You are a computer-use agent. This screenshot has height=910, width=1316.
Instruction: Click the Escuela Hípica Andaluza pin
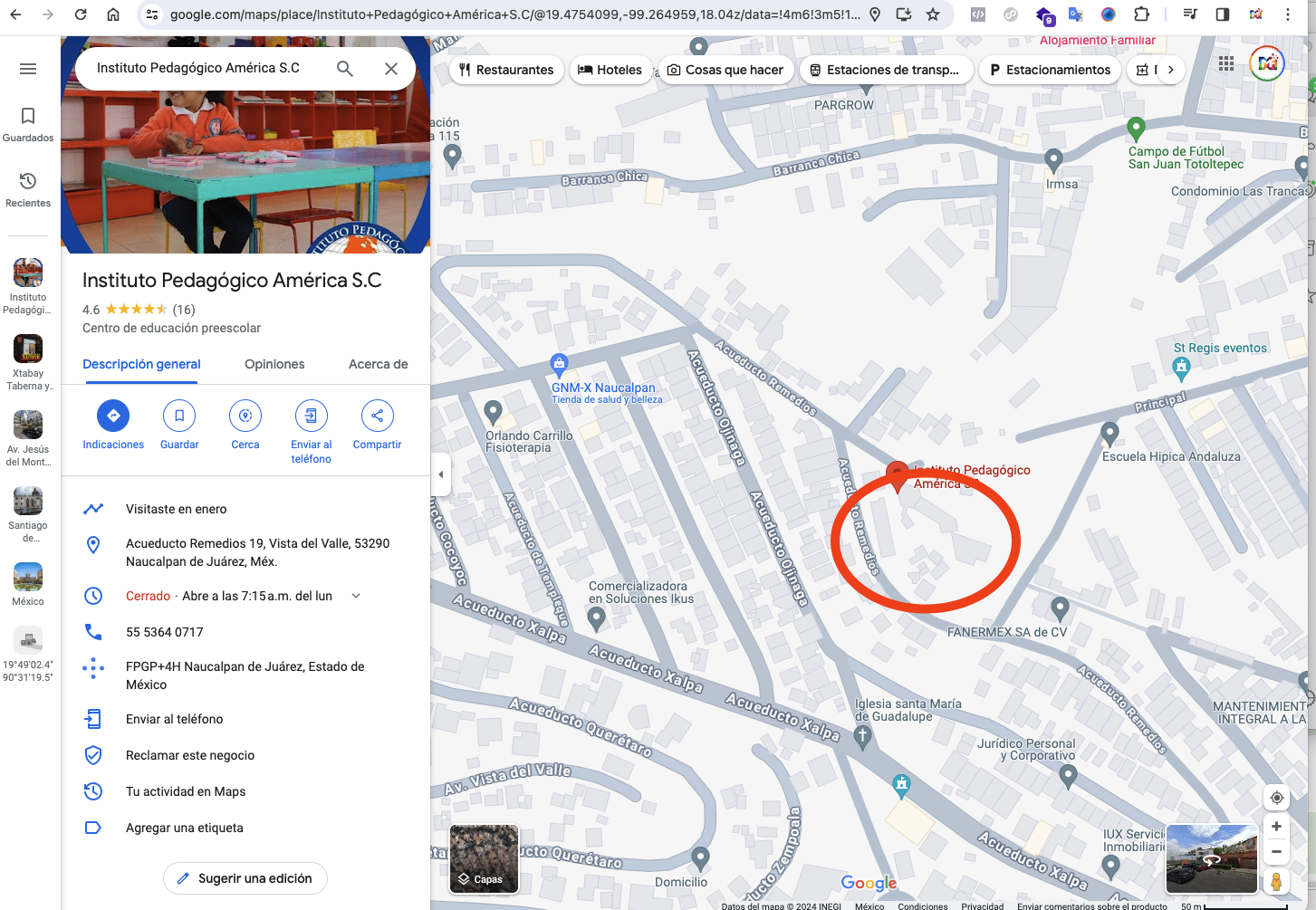[1109, 435]
